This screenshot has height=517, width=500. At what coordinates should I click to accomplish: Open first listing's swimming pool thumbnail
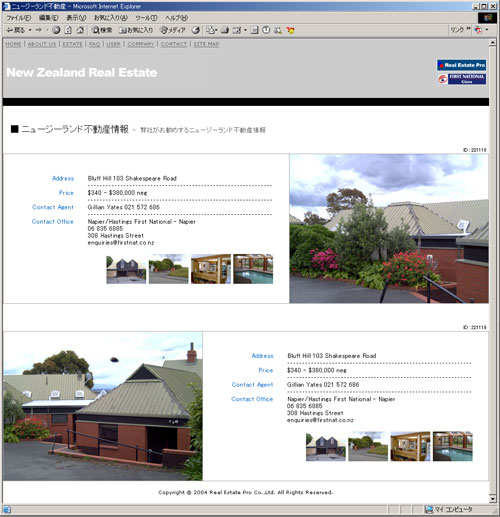pos(253,269)
